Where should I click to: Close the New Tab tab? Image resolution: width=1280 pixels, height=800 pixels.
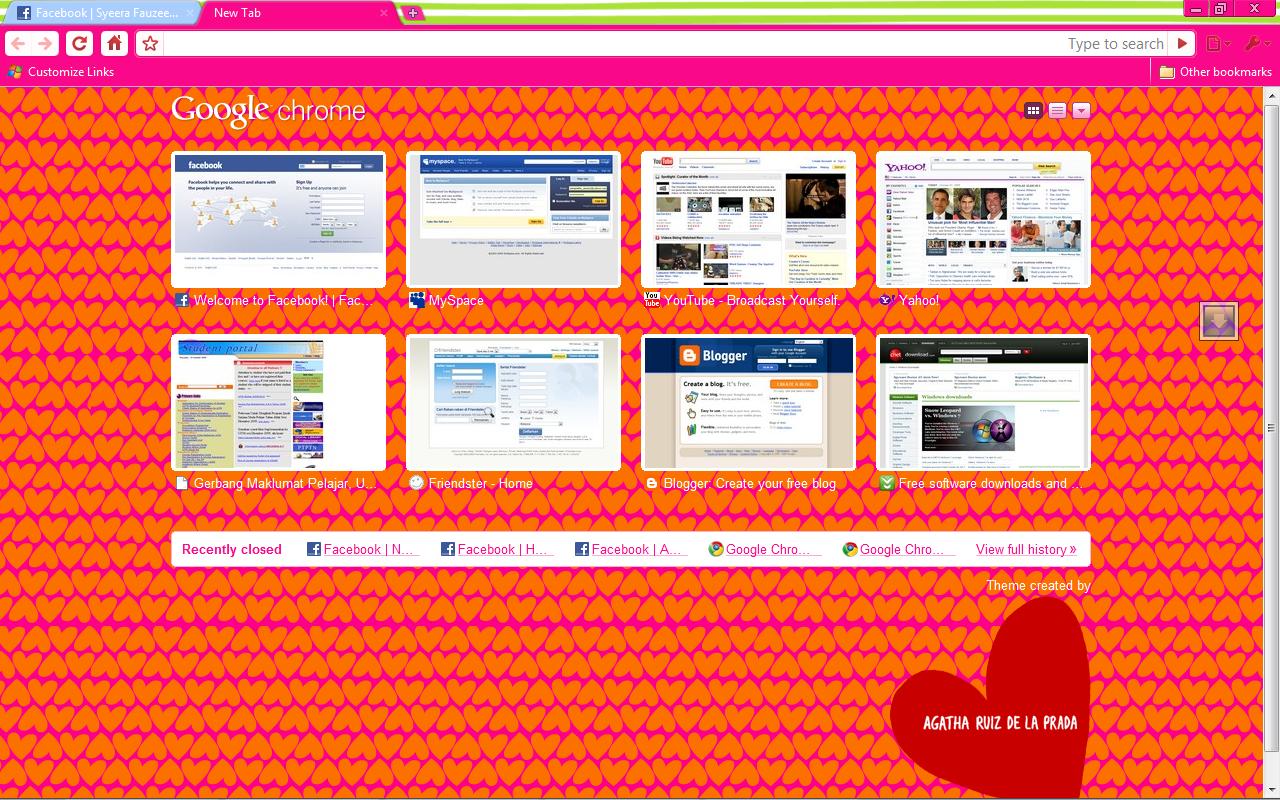[x=384, y=13]
